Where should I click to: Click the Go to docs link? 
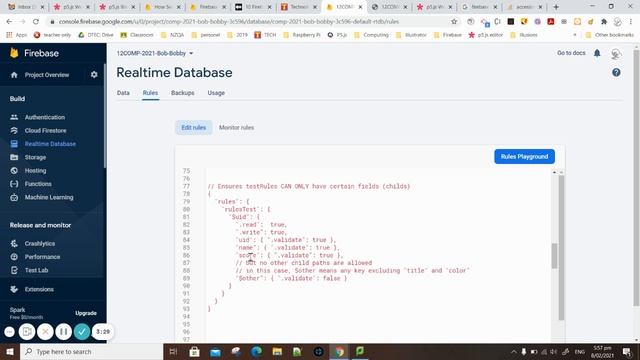[571, 53]
